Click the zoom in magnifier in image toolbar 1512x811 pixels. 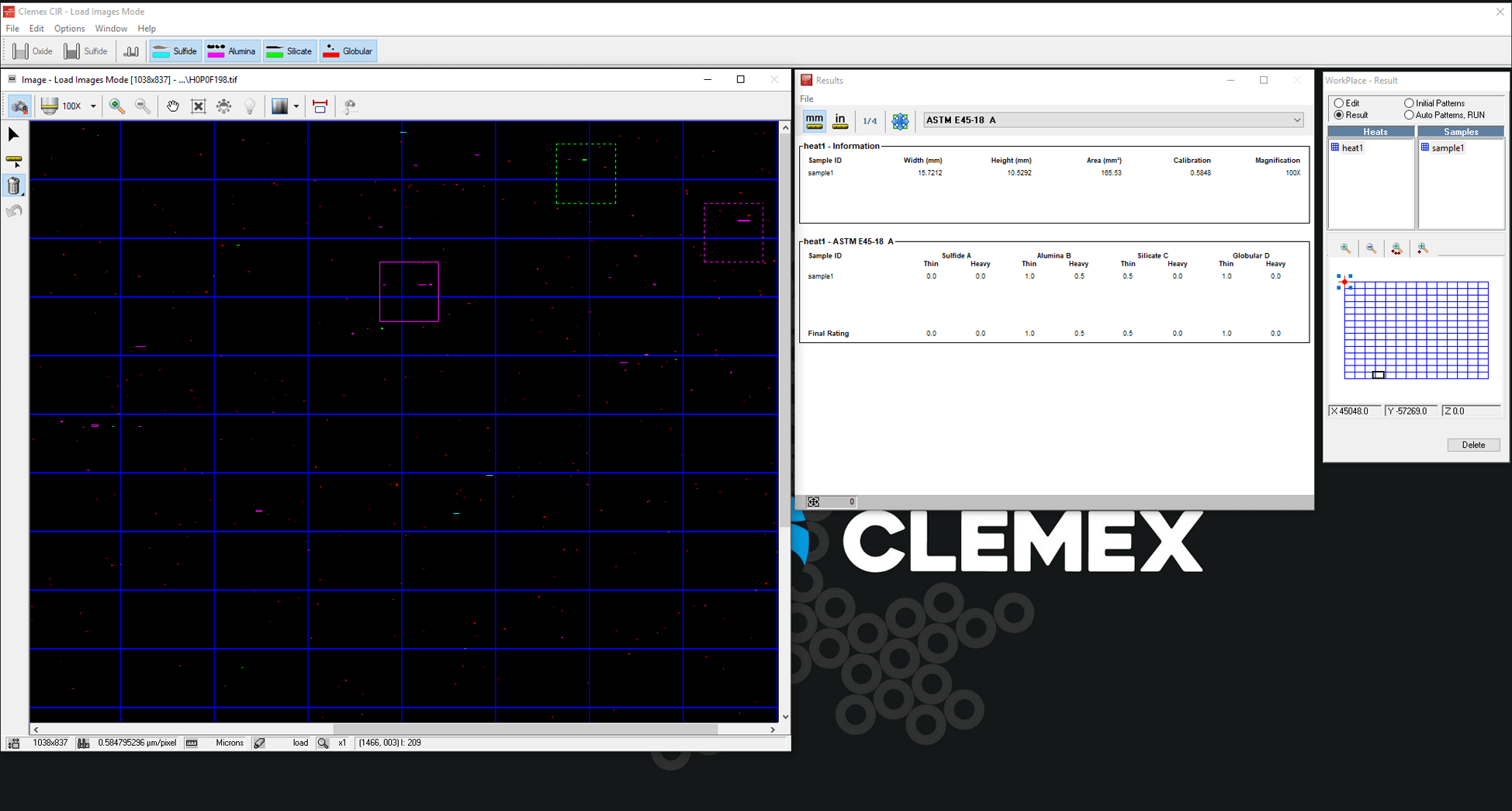(117, 106)
